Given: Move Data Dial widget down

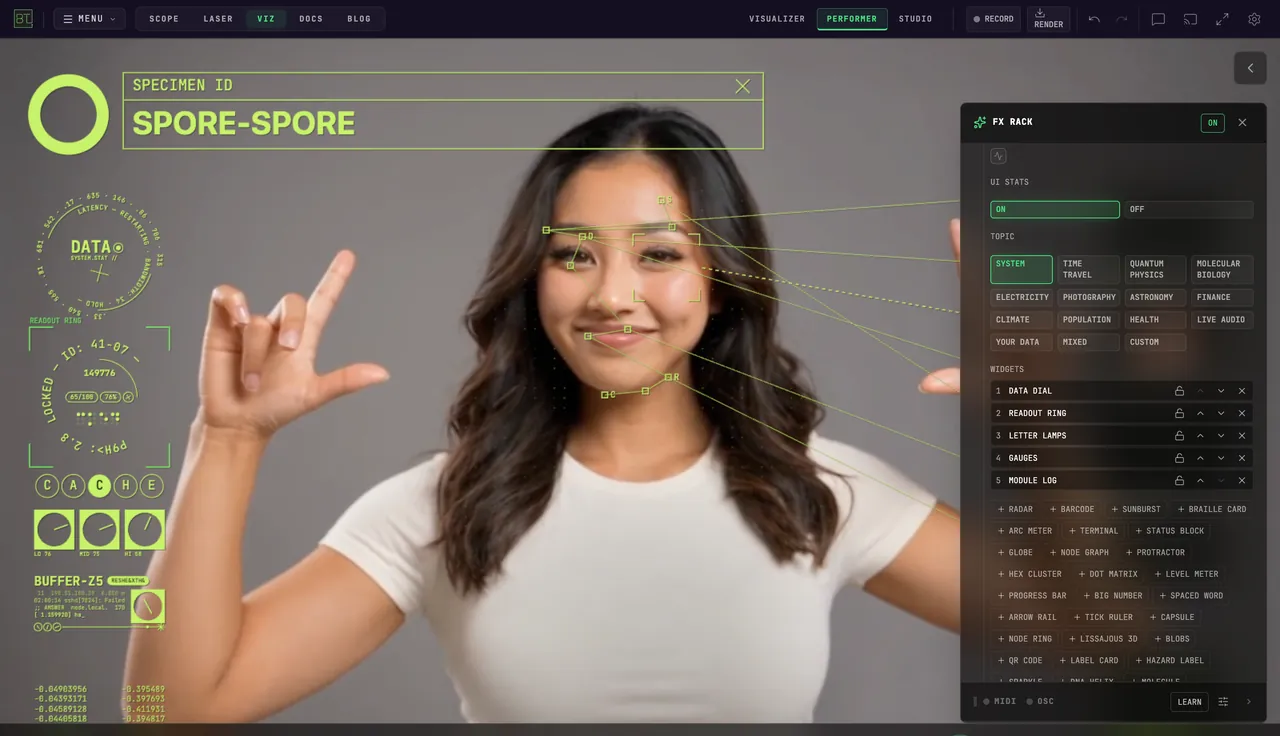Looking at the screenshot, I should (1221, 391).
